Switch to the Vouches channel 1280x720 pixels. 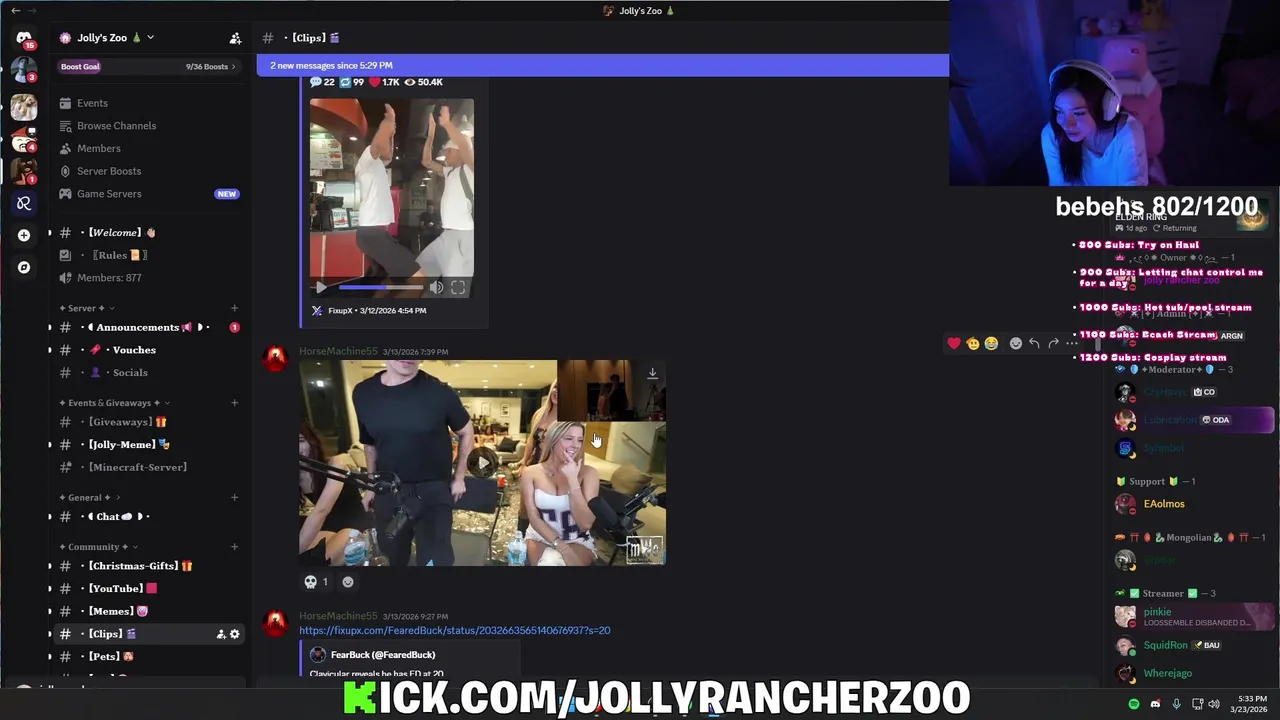pyautogui.click(x=148, y=350)
